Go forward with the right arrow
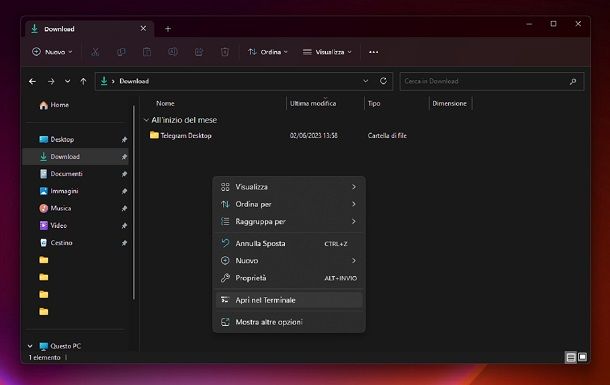 pyautogui.click(x=51, y=81)
